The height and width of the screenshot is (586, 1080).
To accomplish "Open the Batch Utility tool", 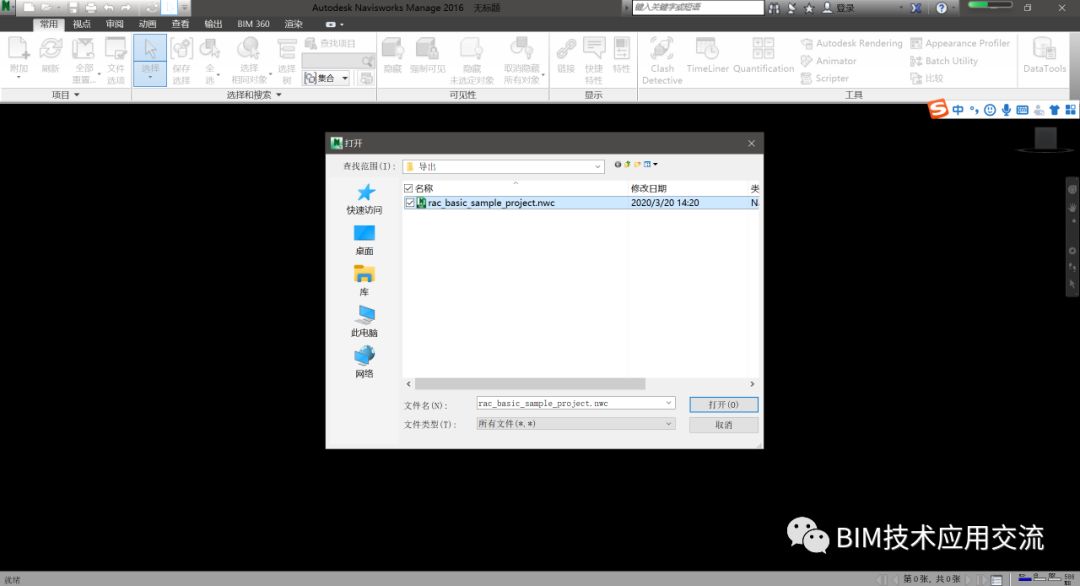I will click(x=944, y=61).
